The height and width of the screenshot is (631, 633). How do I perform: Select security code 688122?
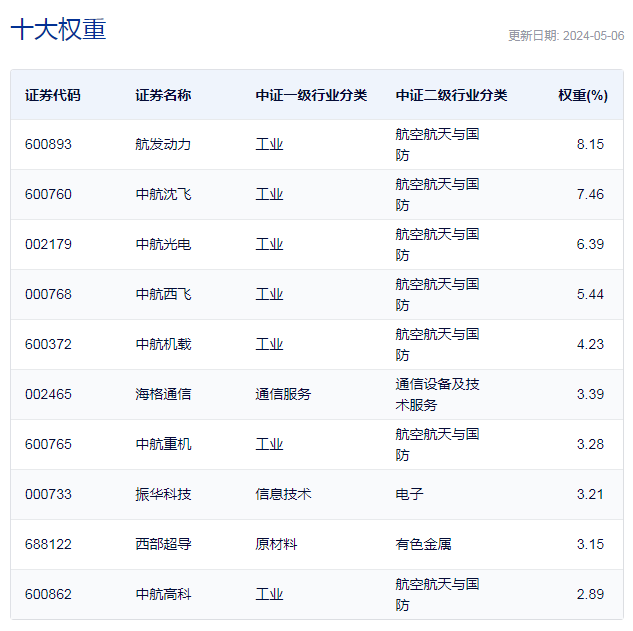[48, 544]
